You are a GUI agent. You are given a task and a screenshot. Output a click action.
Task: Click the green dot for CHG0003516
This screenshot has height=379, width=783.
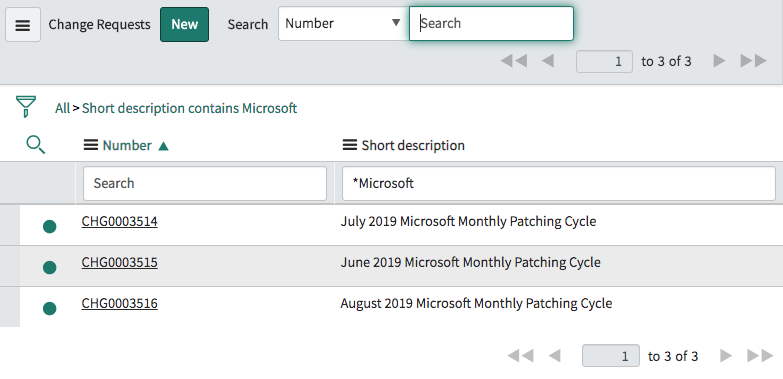coord(49,309)
